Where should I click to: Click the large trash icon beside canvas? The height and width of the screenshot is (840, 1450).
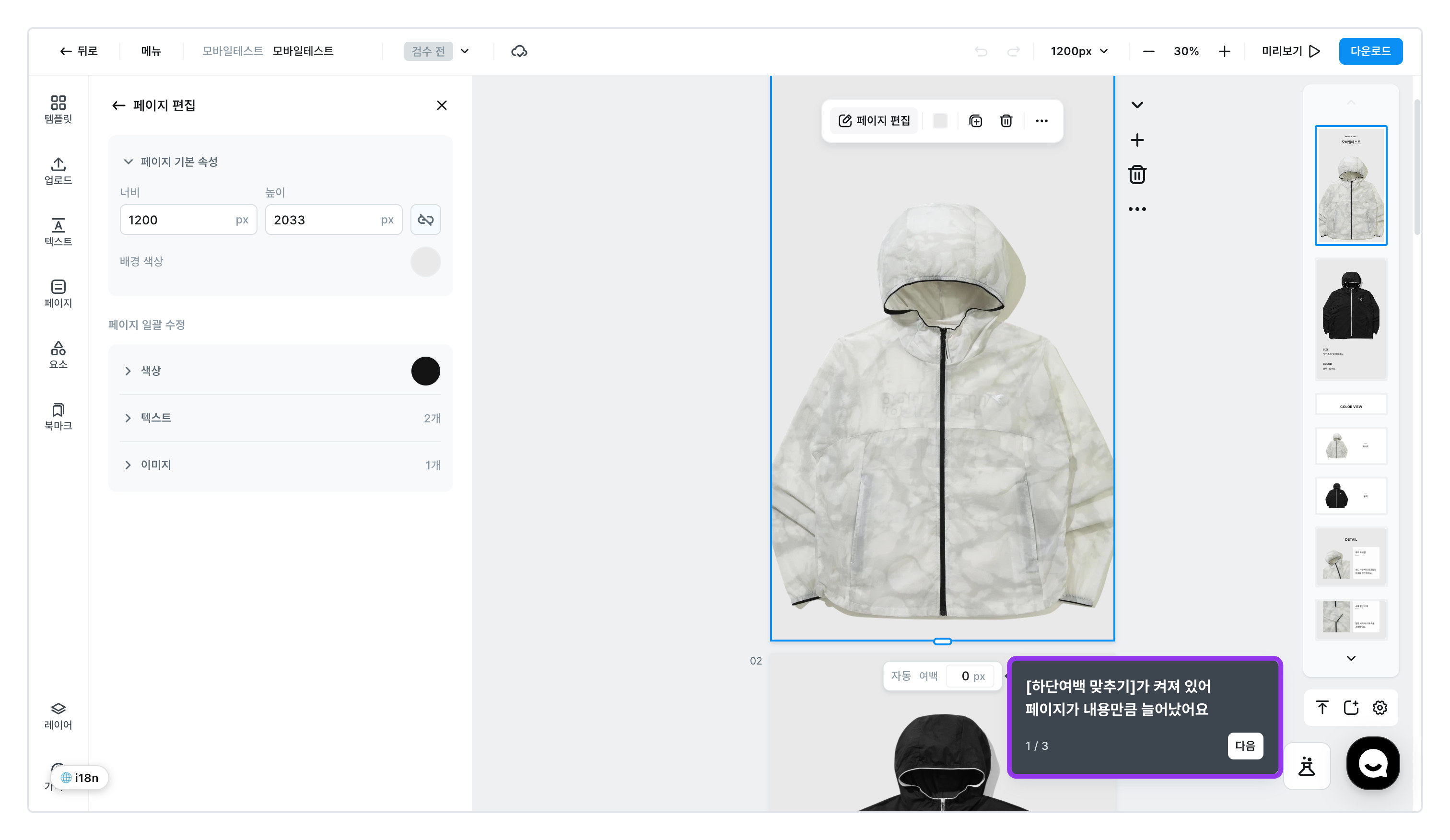pos(1137,175)
